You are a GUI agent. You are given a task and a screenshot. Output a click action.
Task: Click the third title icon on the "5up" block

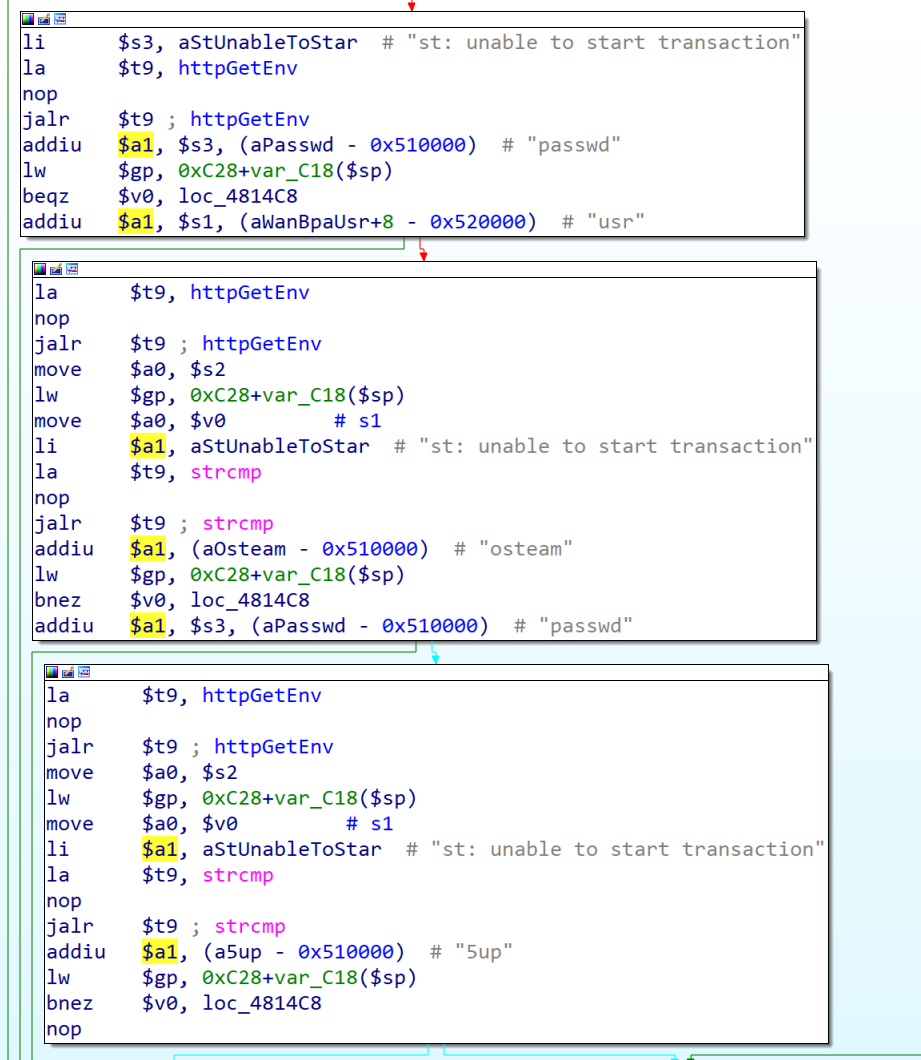84,672
